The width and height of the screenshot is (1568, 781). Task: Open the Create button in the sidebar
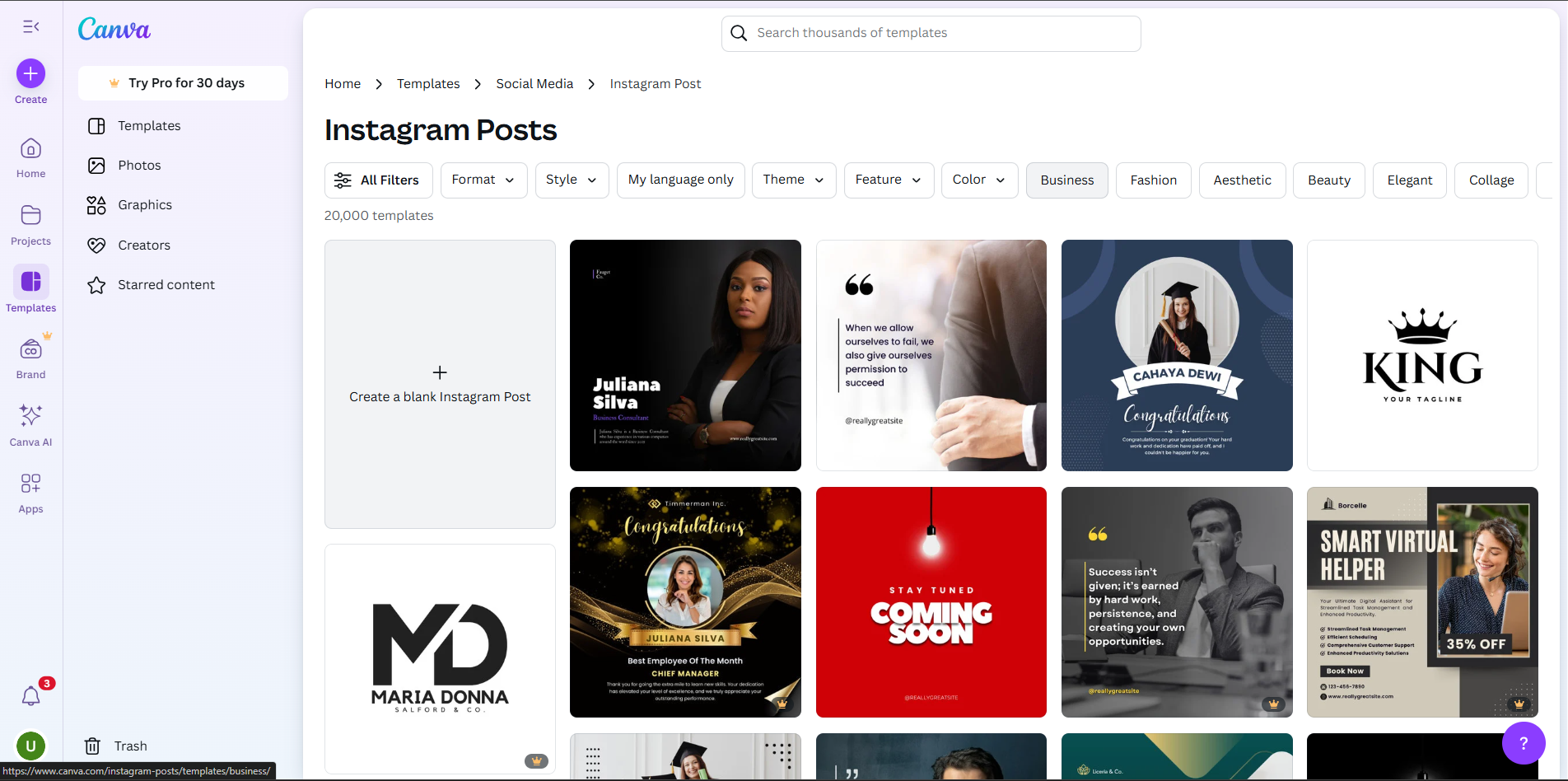click(x=30, y=74)
